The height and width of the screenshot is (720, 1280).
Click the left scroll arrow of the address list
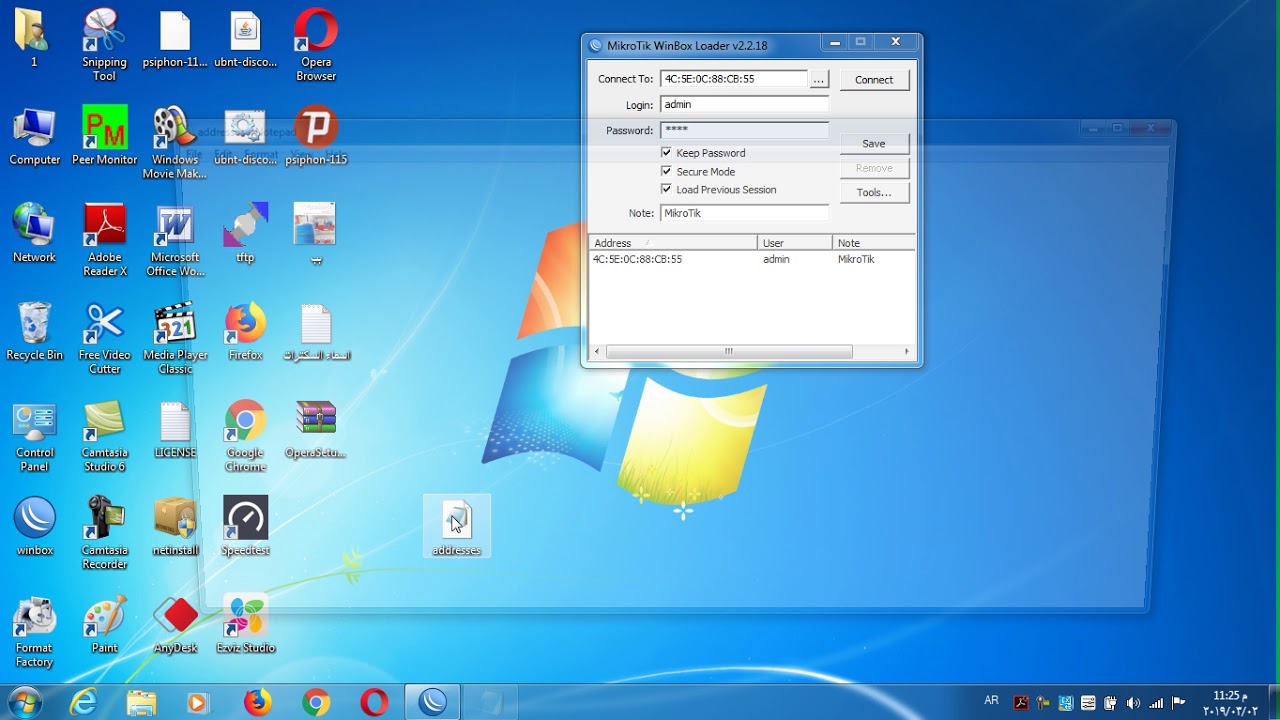tap(597, 352)
